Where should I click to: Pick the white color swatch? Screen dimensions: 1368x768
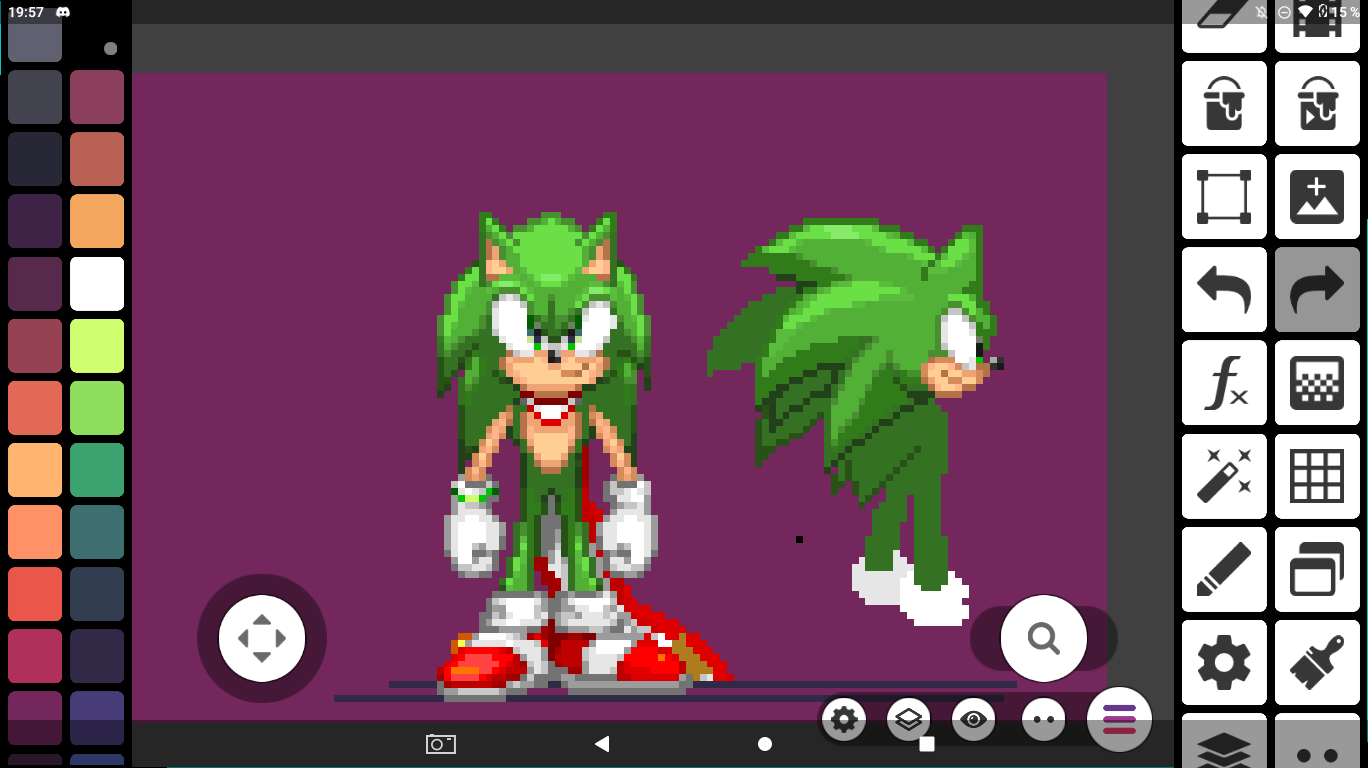tap(97, 284)
